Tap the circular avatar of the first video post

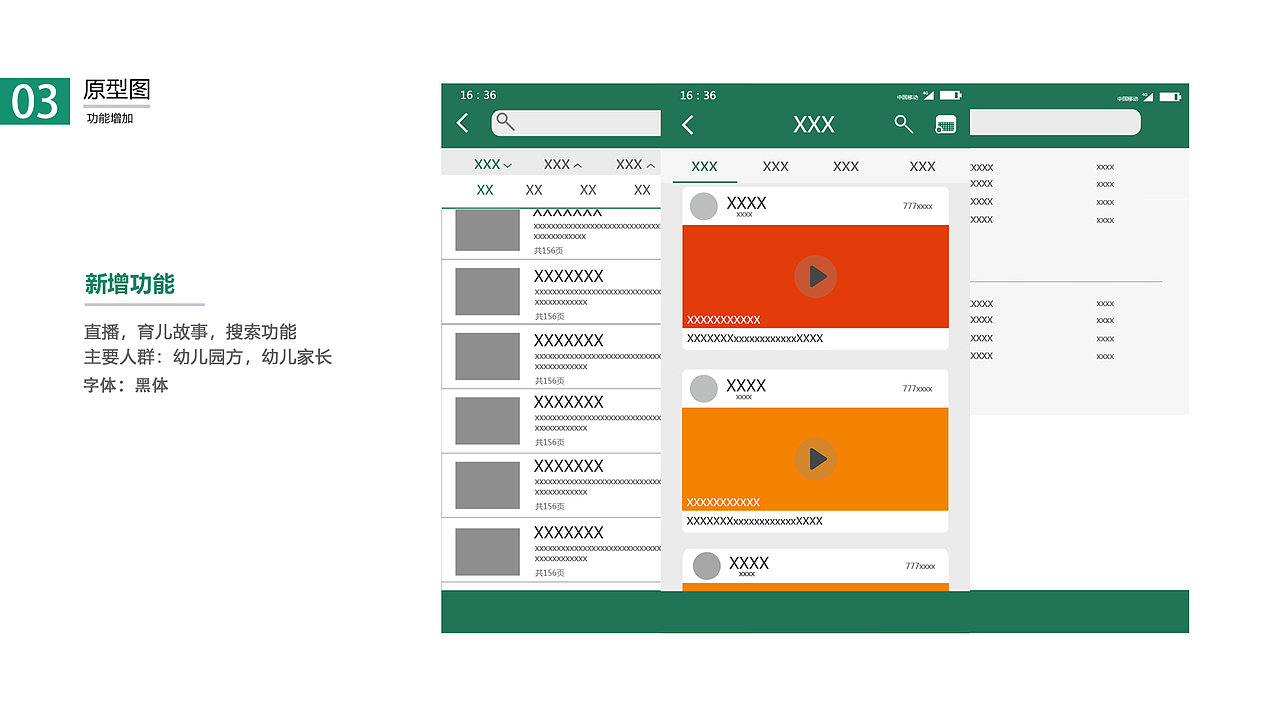704,205
